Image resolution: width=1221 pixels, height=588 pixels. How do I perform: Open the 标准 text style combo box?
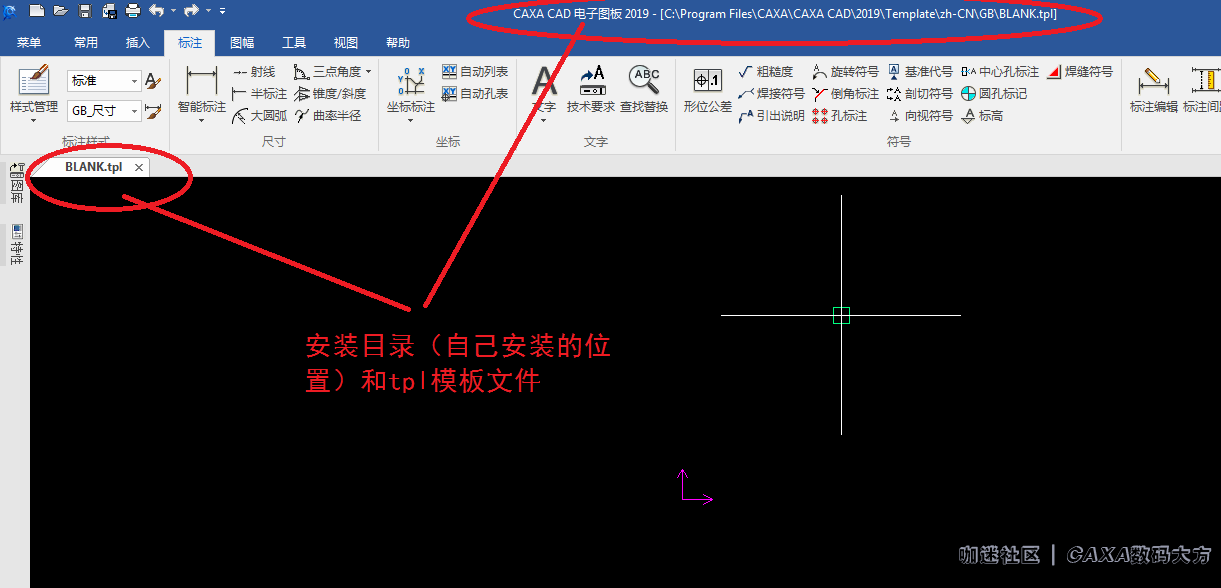point(104,81)
